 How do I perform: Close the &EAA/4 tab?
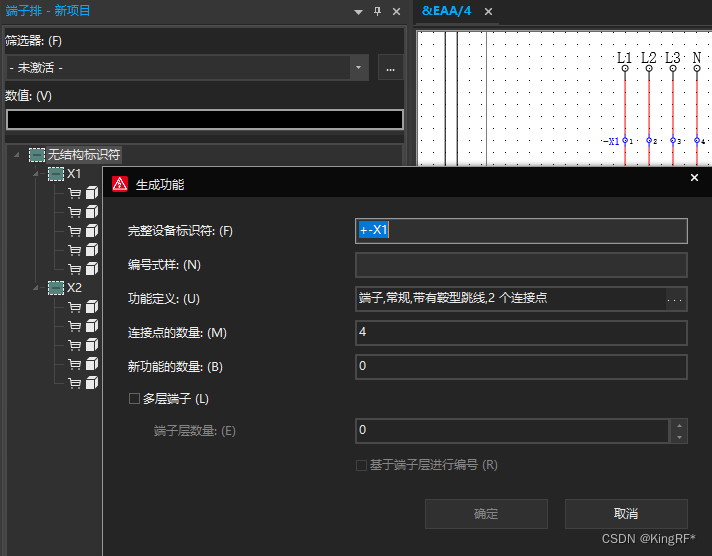[x=489, y=11]
